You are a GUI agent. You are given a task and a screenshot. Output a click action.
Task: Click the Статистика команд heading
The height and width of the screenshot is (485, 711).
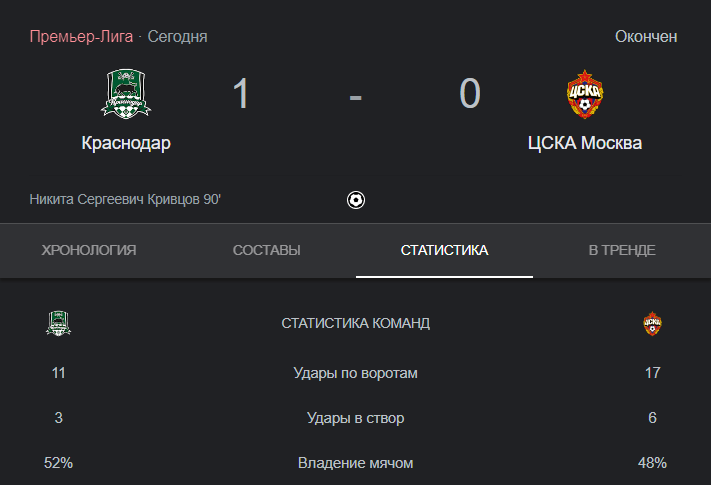[x=356, y=323]
